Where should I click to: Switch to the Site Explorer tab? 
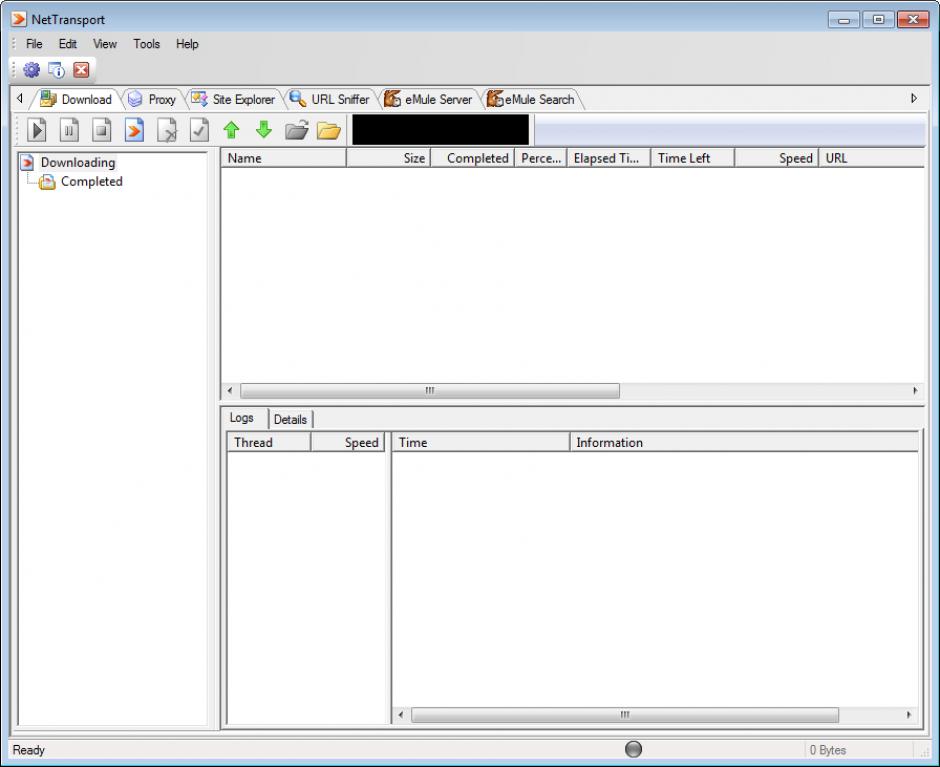click(x=233, y=100)
